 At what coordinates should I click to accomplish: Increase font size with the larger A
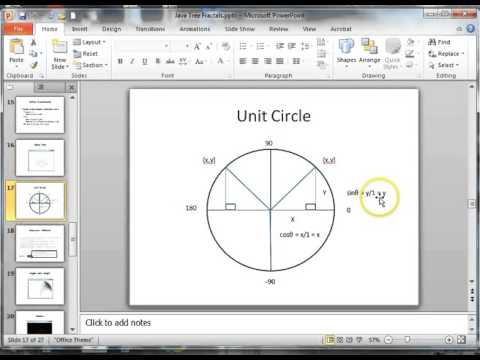[x=197, y=46]
